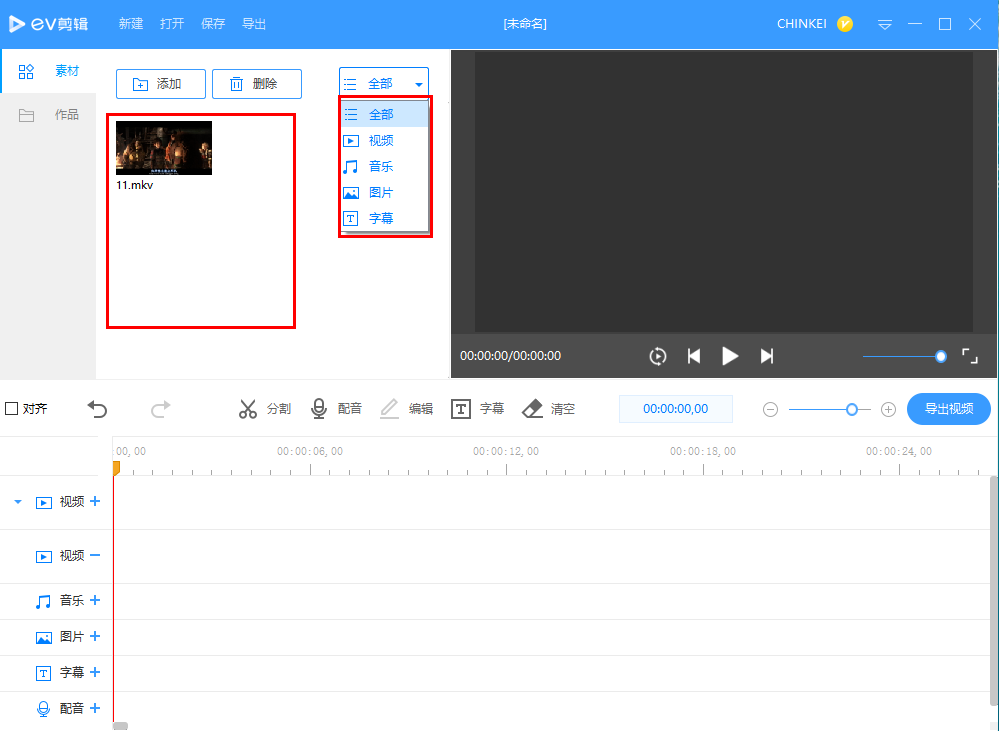Select 音乐 in the filter dropdown
Screen dimensions: 999x731
click(381, 167)
